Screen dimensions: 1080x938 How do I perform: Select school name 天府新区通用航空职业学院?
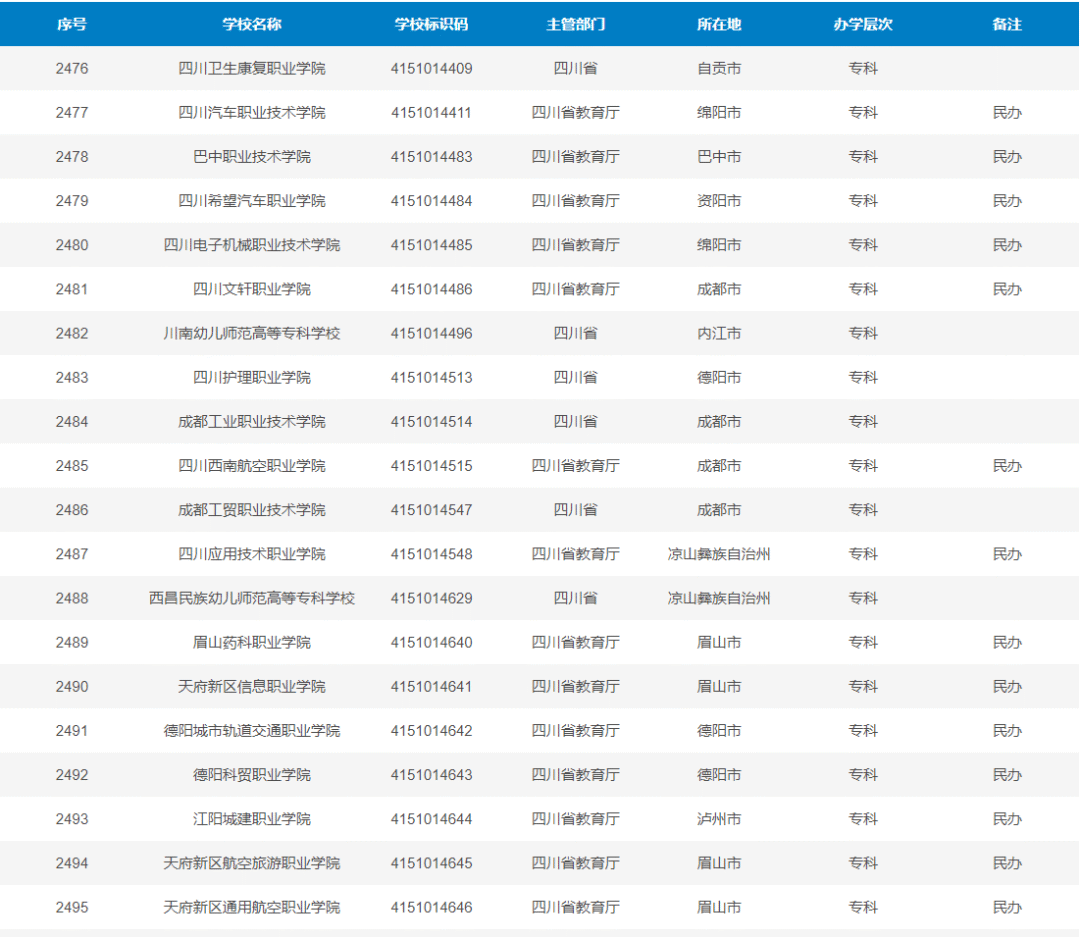click(x=251, y=907)
